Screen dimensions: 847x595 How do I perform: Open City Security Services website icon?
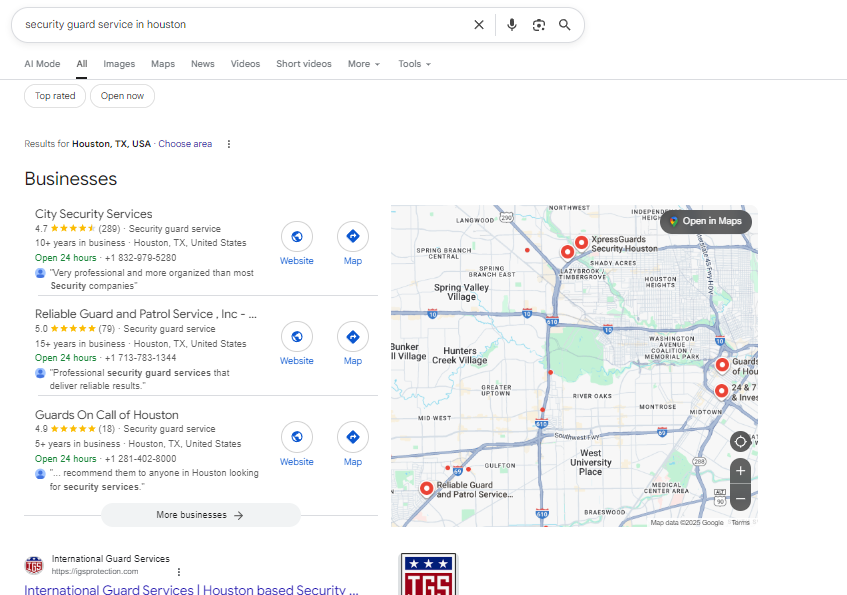[296, 237]
